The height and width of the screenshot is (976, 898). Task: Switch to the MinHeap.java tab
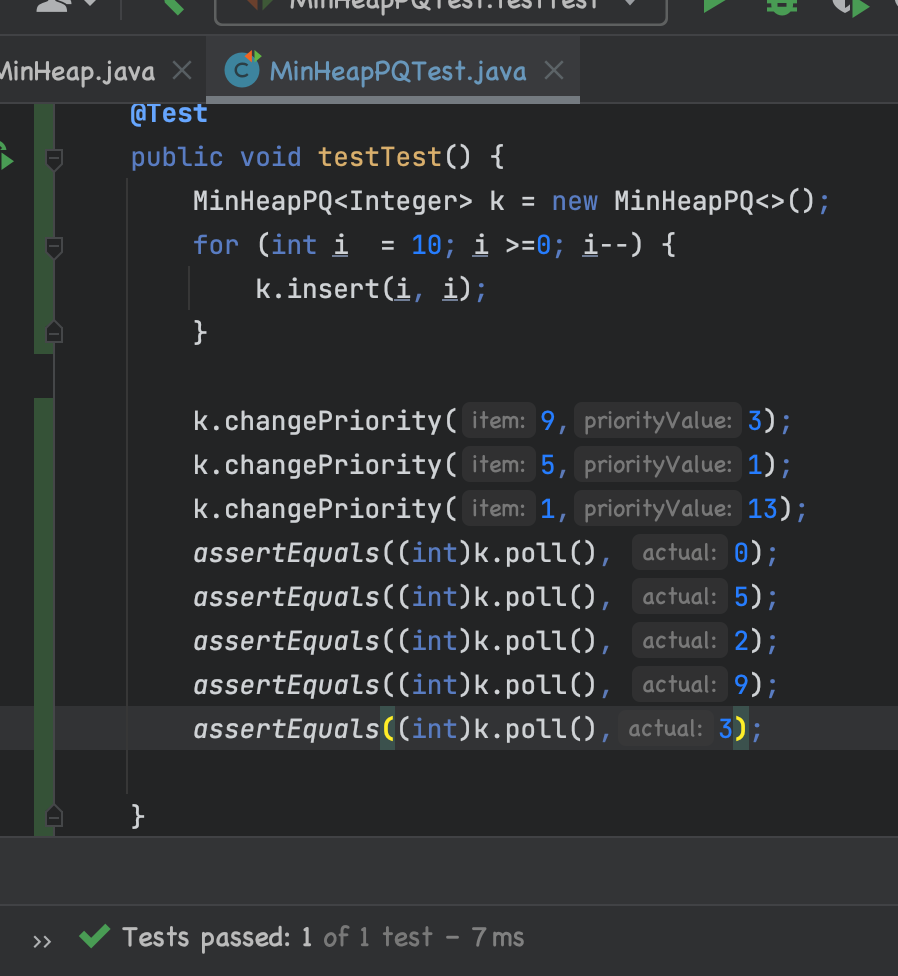click(x=76, y=71)
